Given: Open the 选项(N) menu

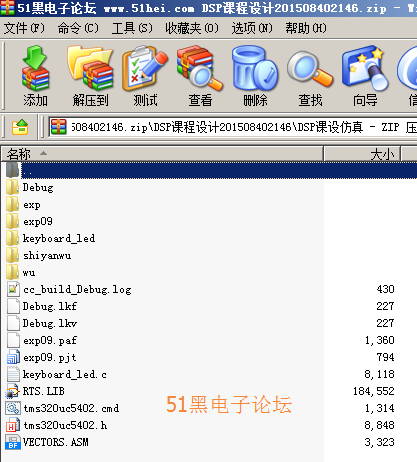Looking at the screenshot, I should click(252, 28).
